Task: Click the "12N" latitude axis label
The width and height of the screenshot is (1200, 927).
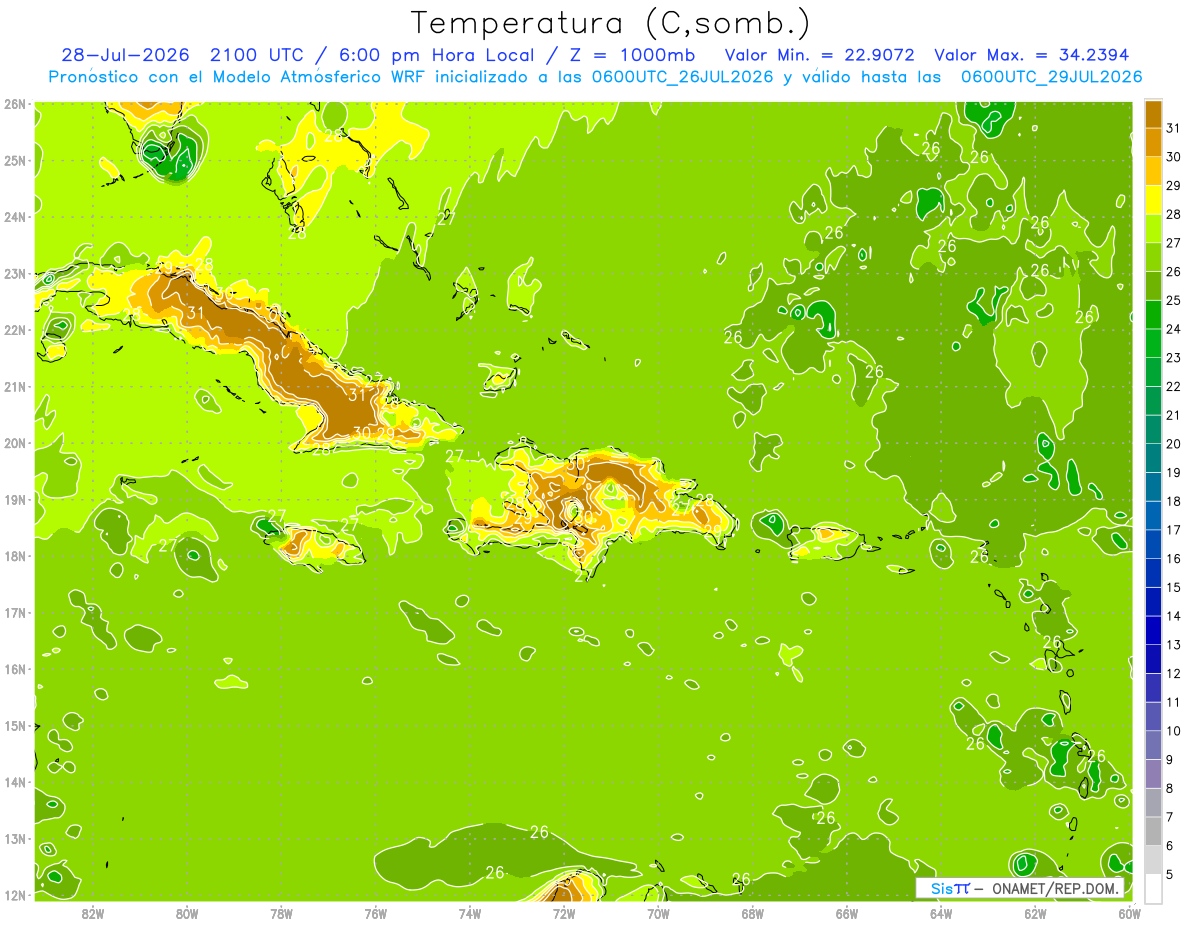Action: (x=15, y=895)
